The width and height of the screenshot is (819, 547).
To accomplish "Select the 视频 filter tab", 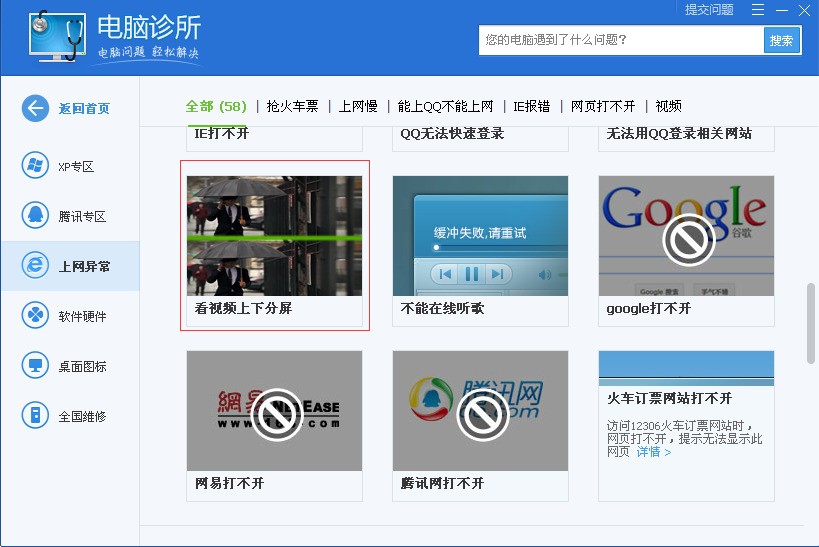I will 669,106.
